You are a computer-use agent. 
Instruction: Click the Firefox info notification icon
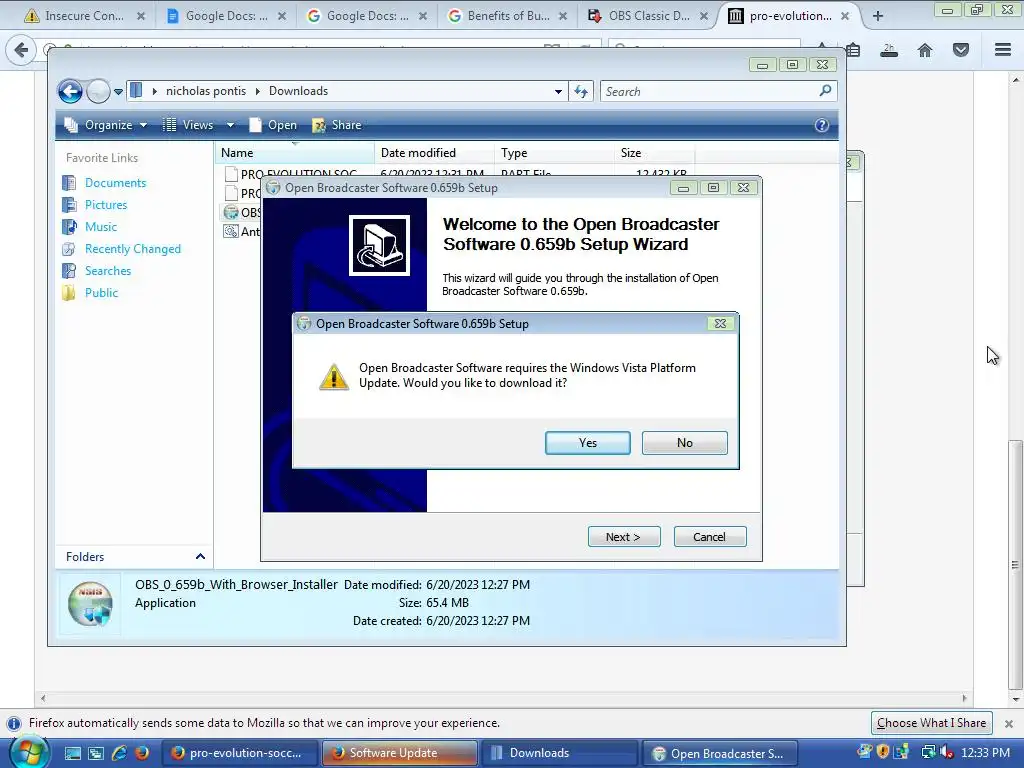13,724
